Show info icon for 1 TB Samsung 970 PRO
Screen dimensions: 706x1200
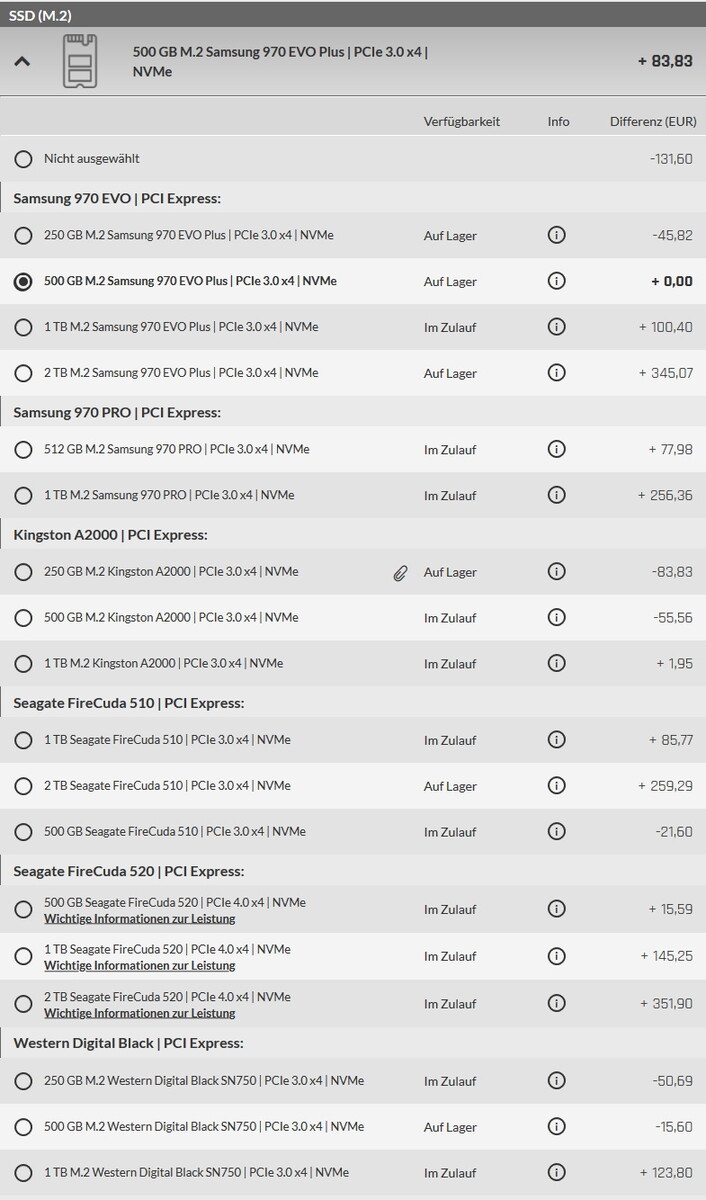557,495
